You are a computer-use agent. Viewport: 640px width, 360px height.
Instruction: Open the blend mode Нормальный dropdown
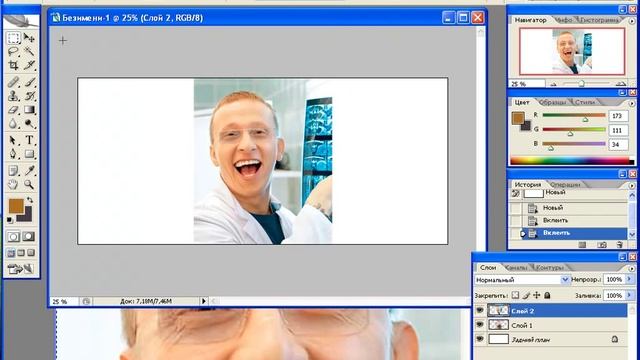(x=565, y=280)
